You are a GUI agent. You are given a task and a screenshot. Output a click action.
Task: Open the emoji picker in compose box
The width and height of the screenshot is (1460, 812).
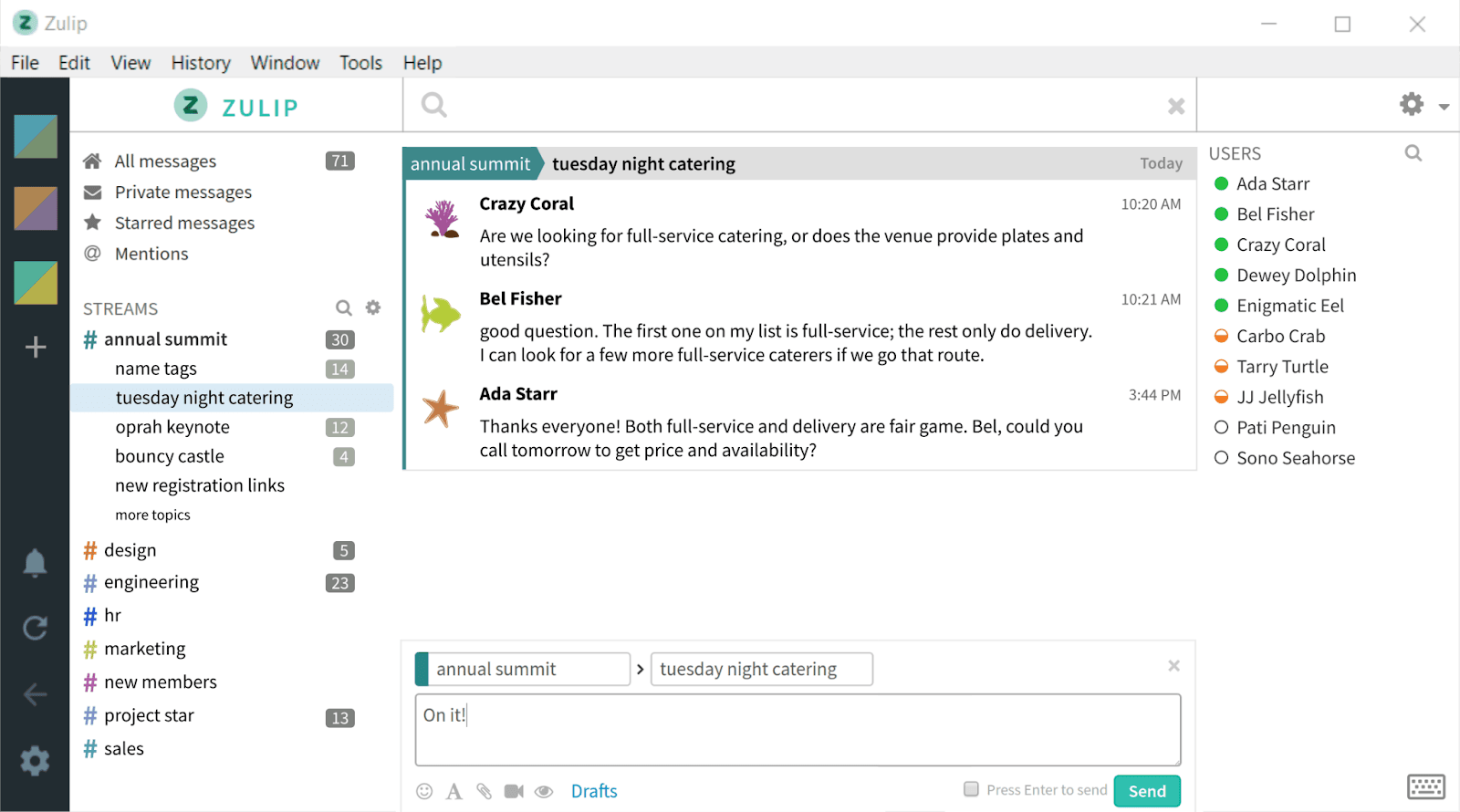424,791
